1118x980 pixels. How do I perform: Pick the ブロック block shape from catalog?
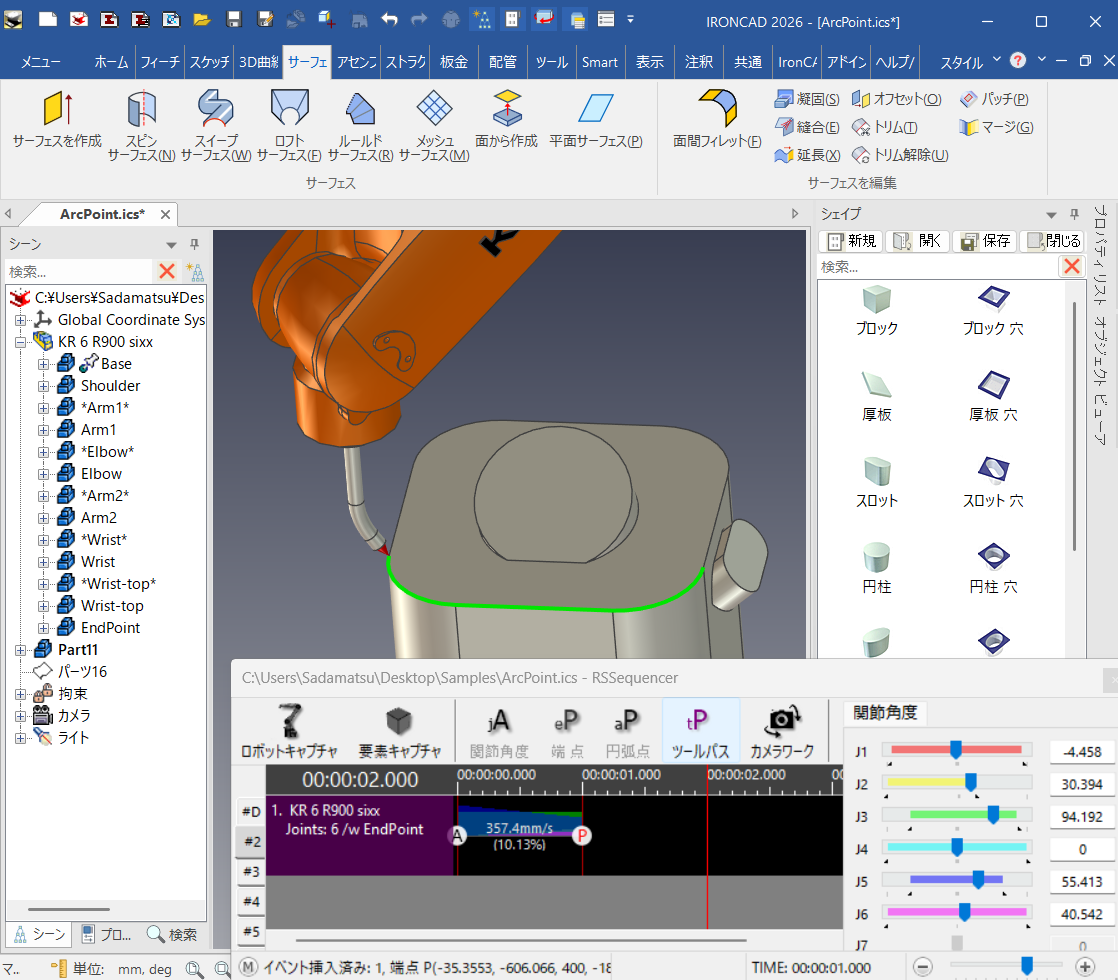876,310
